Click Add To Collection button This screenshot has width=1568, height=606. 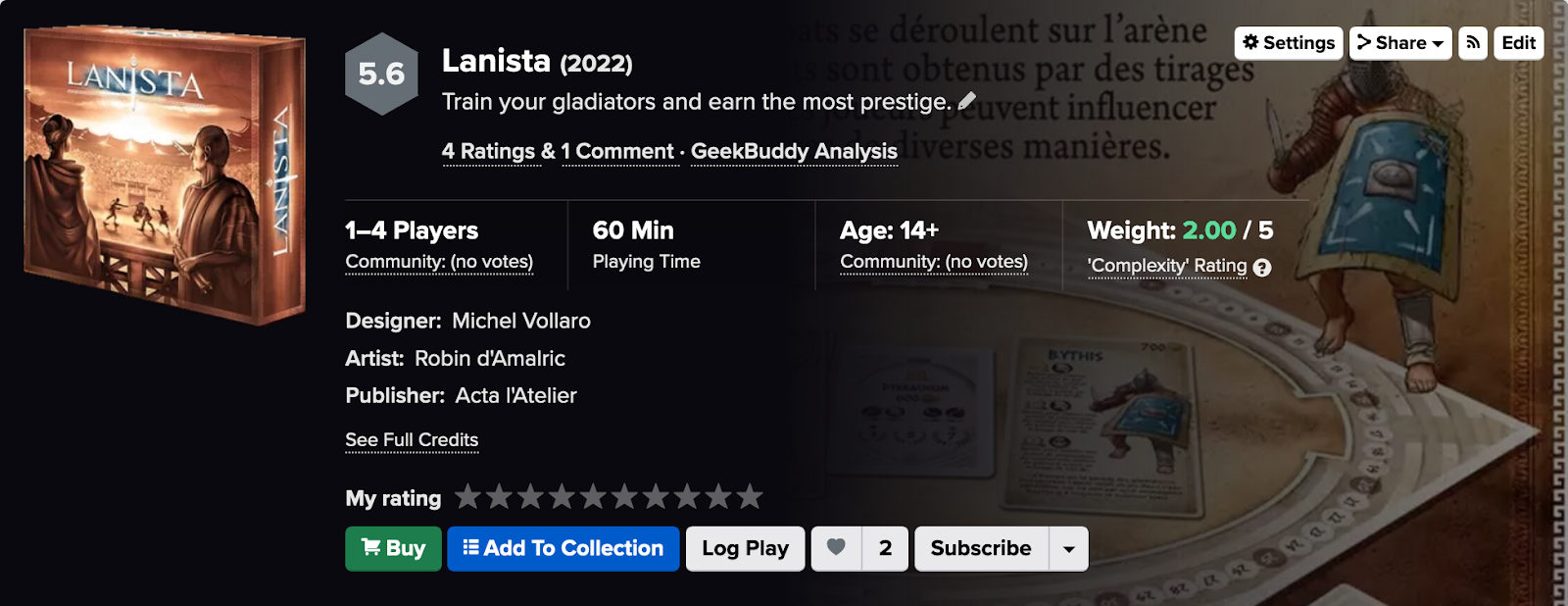click(x=563, y=549)
